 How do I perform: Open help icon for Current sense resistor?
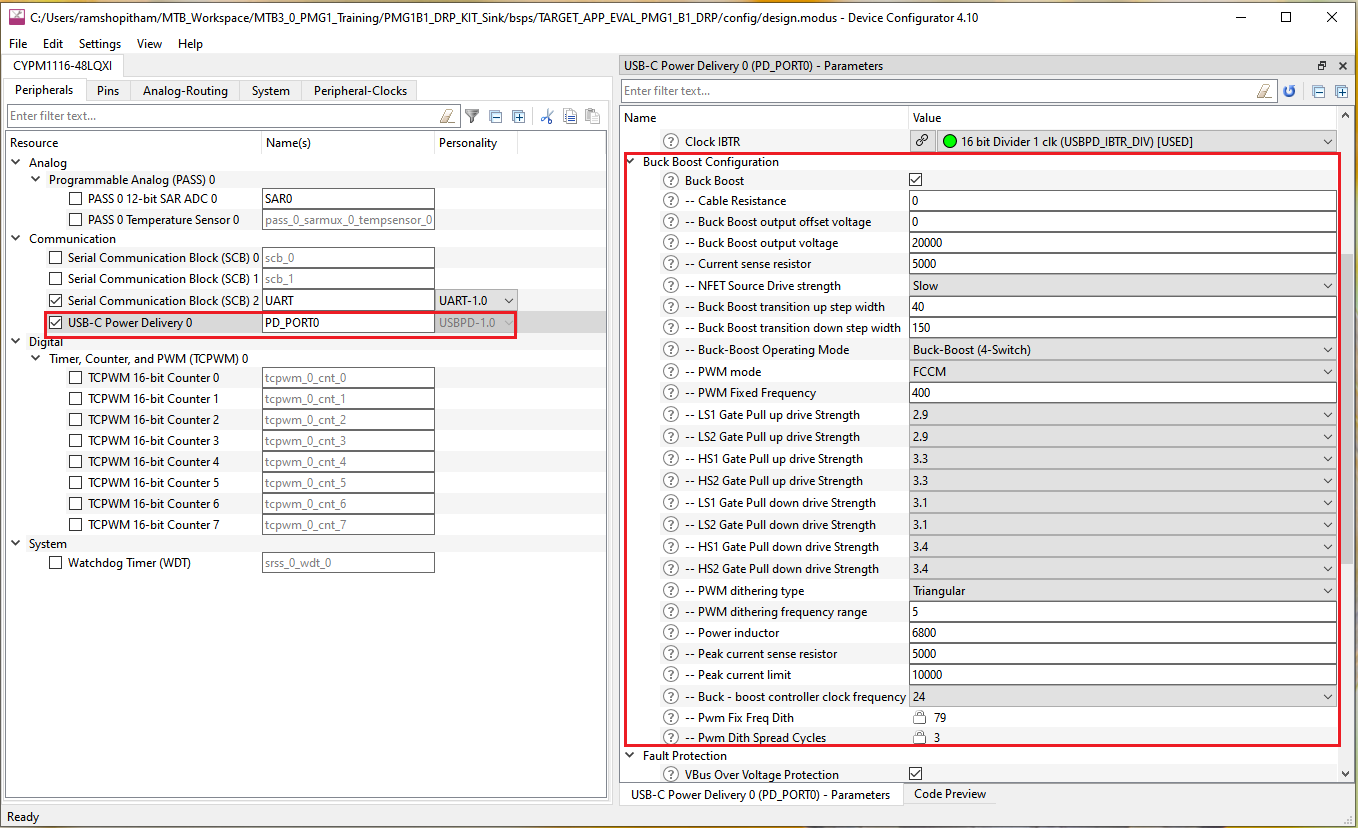[x=671, y=264]
